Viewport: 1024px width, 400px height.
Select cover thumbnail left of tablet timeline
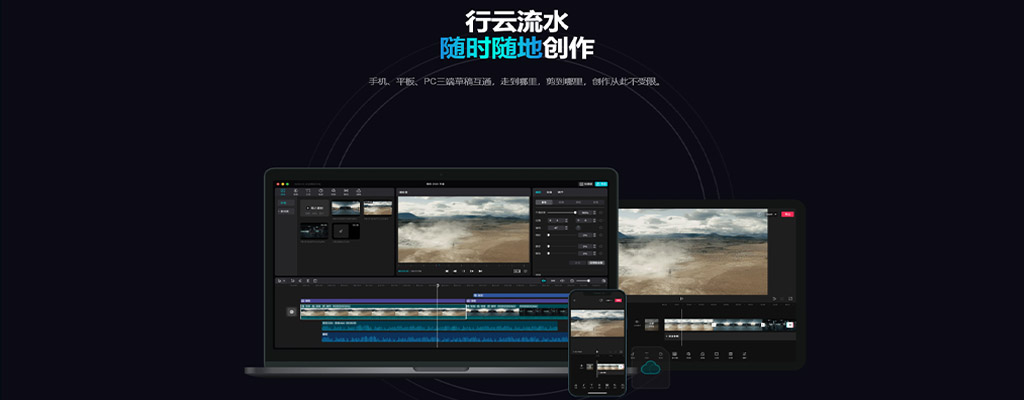point(652,324)
